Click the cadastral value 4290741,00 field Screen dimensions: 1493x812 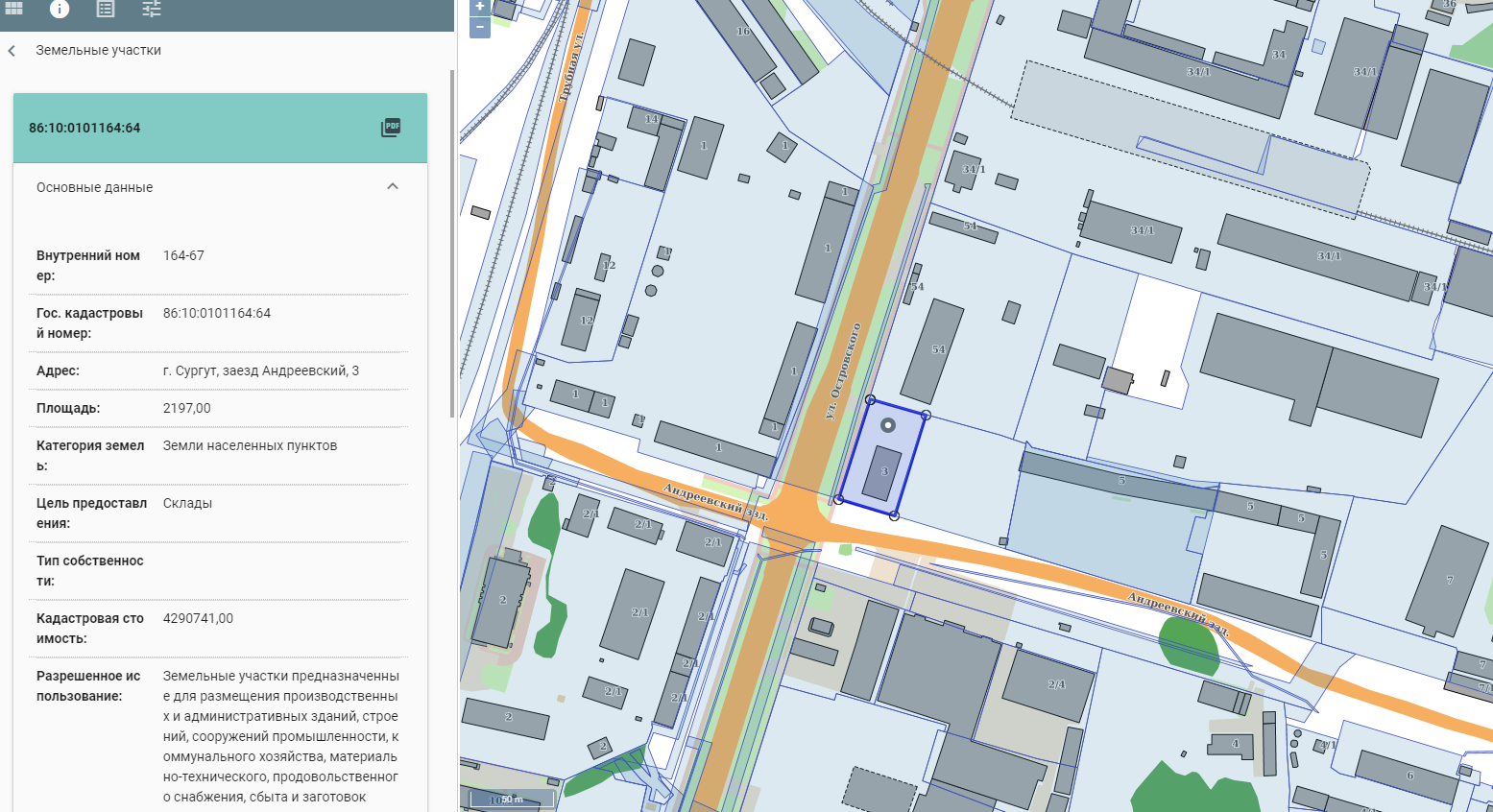pos(198,619)
